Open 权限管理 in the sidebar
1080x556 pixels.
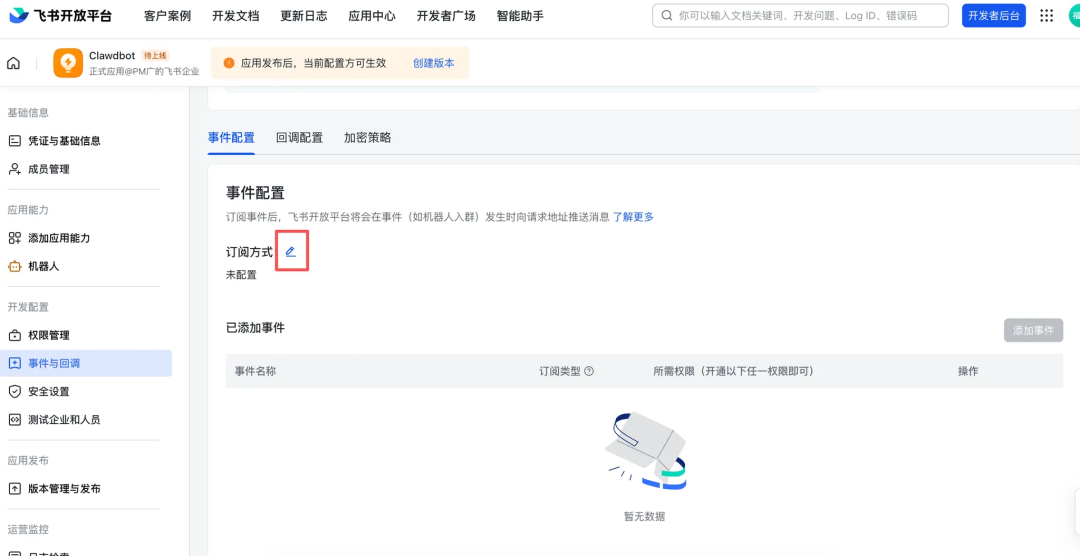(48, 335)
